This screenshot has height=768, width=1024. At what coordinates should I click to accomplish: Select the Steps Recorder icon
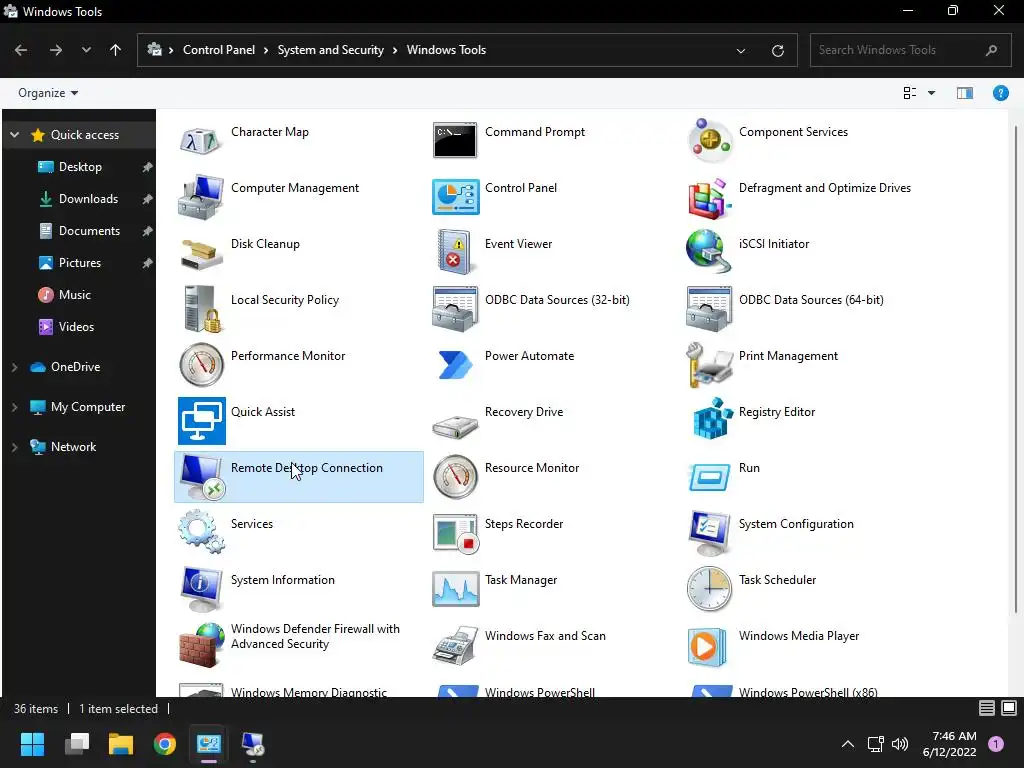click(455, 534)
